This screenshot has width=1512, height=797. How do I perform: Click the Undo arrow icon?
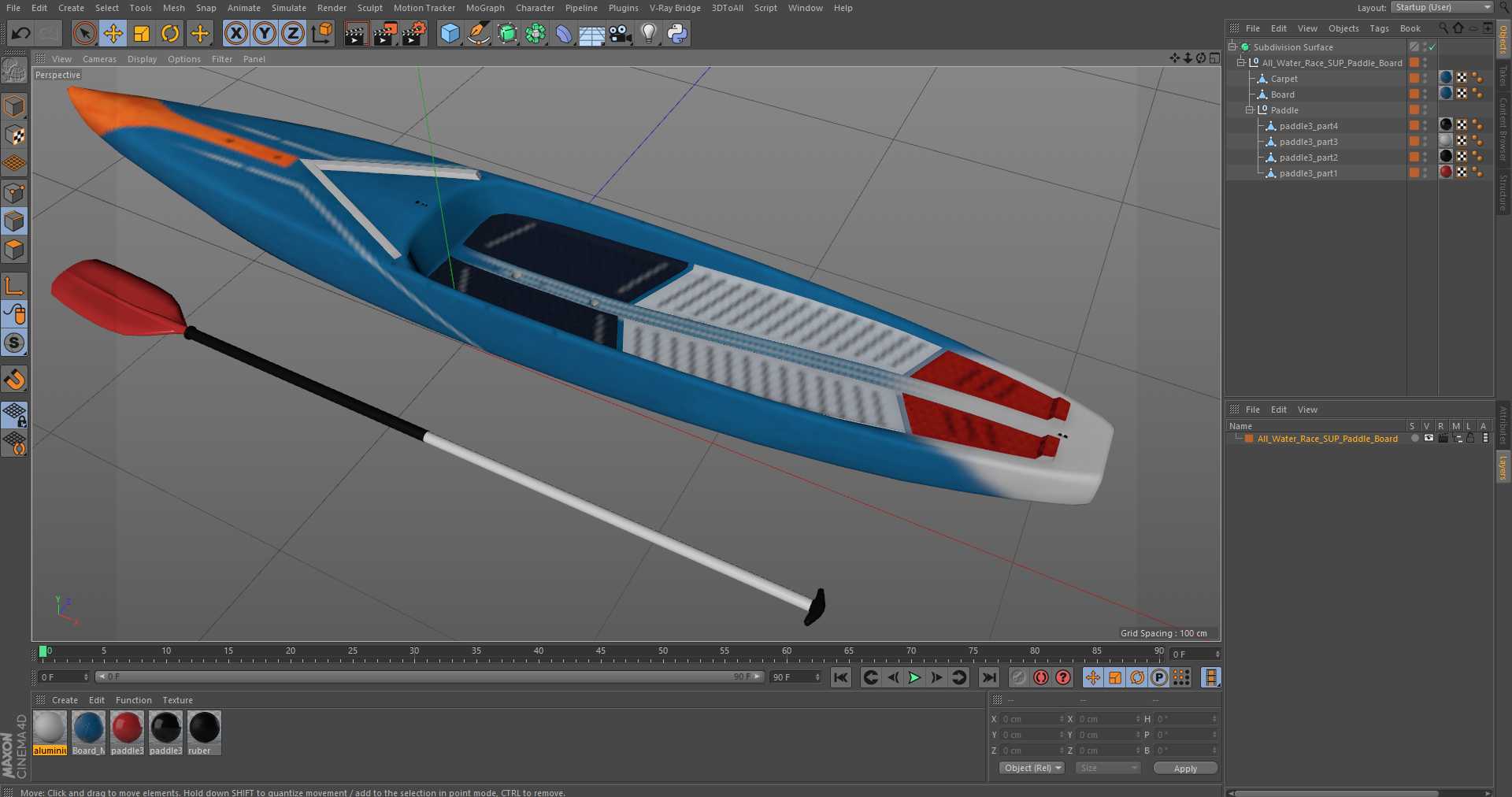pos(21,33)
